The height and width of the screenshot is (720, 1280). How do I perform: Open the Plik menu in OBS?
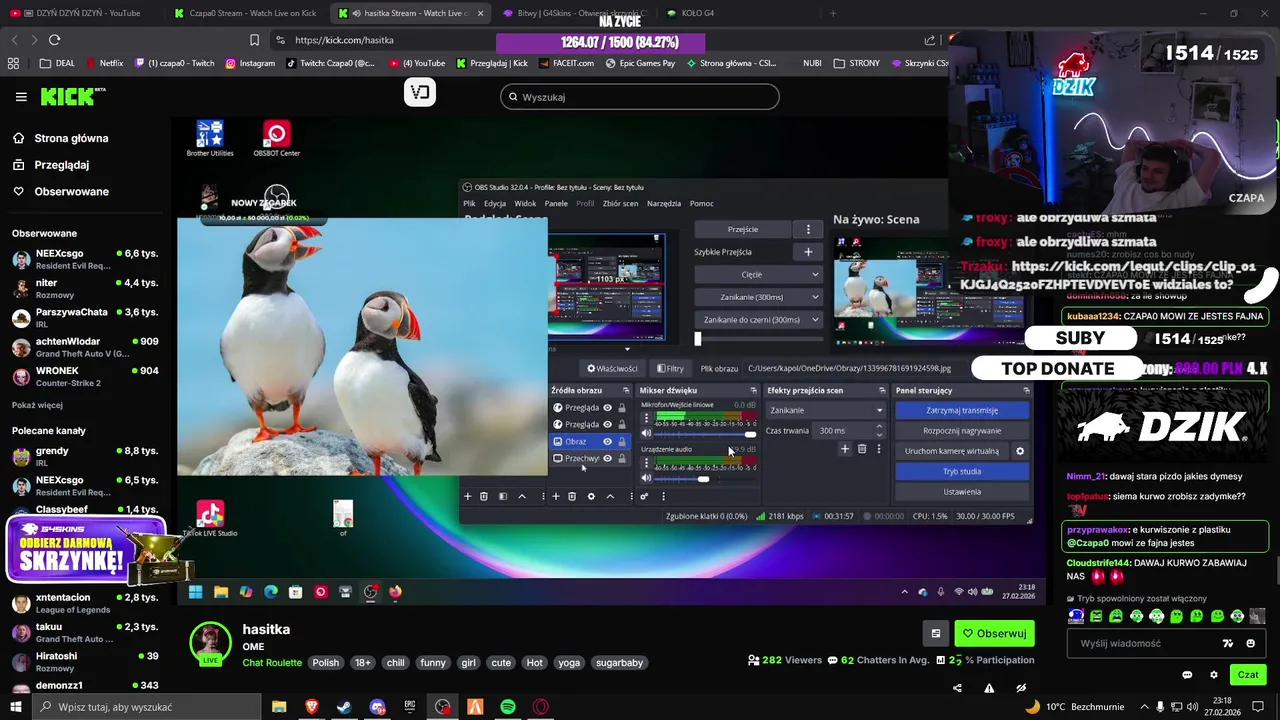coord(469,203)
